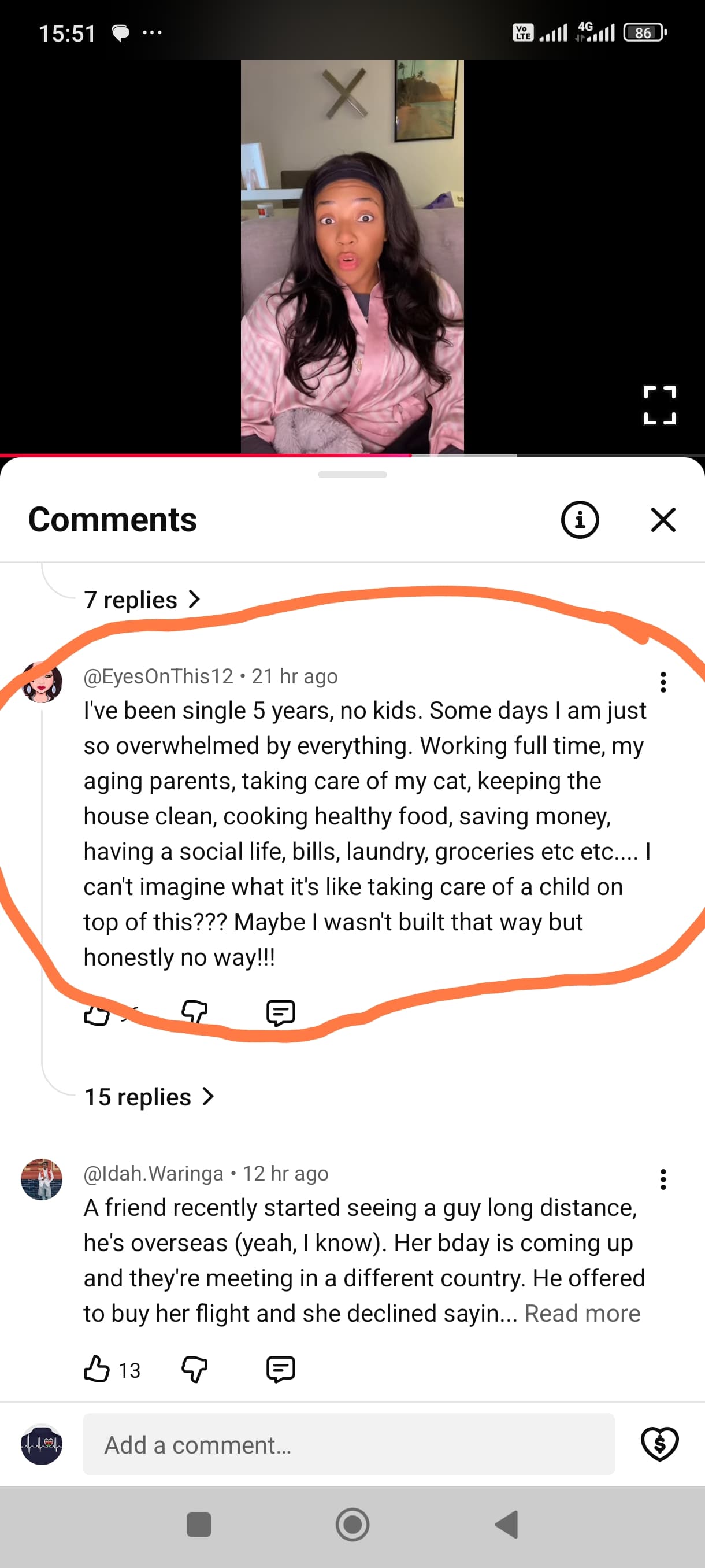Open the comments info icon
Image resolution: width=705 pixels, height=1568 pixels.
[x=579, y=520]
